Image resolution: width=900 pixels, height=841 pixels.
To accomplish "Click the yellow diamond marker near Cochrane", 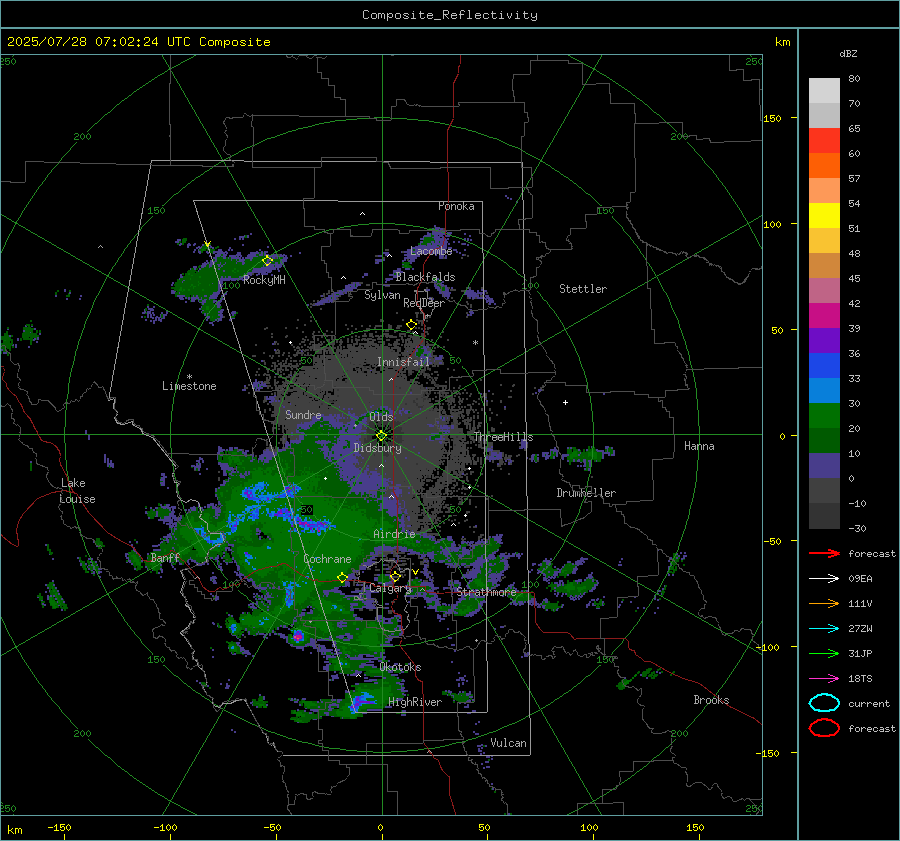I will point(343,577).
